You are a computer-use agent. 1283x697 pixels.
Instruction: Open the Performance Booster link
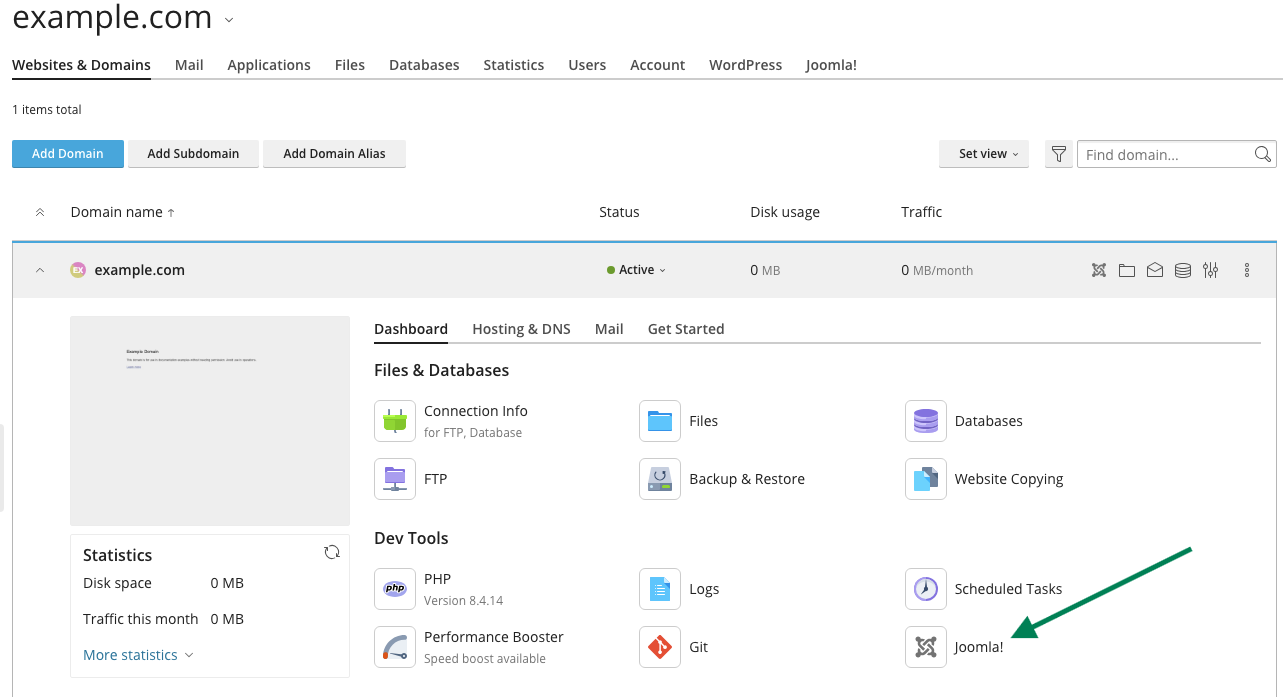point(494,637)
